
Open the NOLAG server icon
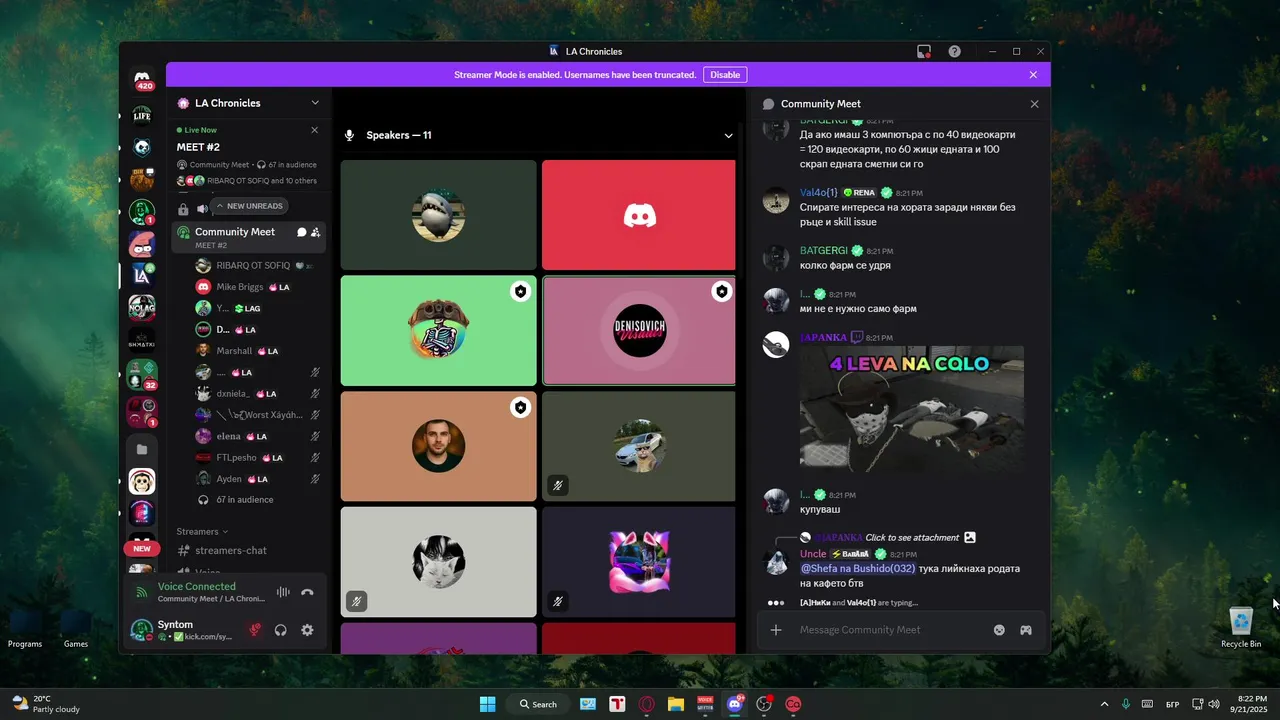click(x=142, y=308)
